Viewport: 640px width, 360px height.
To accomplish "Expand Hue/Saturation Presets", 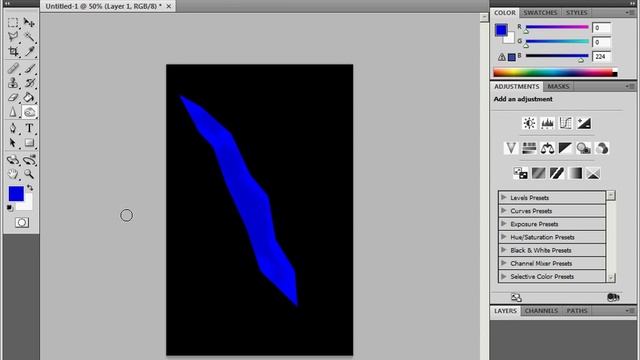I will coord(504,237).
